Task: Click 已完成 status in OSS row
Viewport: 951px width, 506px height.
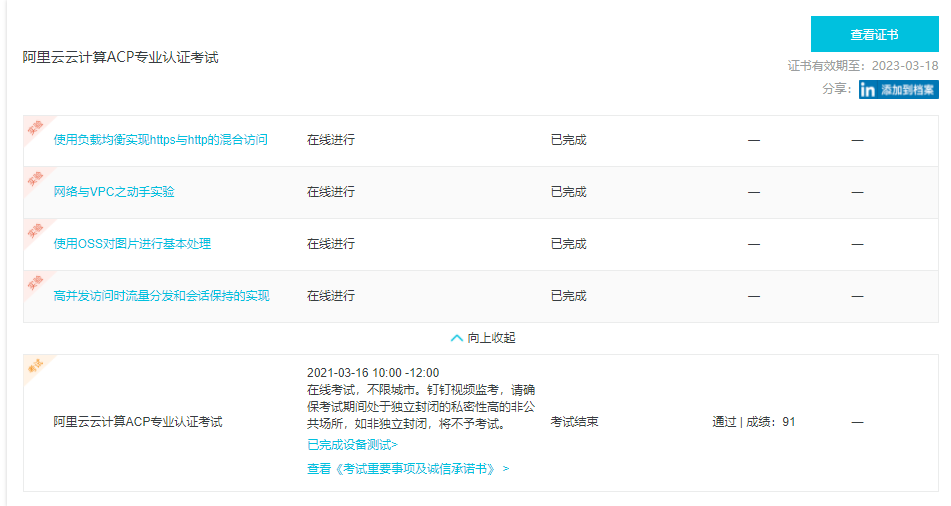Action: click(x=568, y=244)
